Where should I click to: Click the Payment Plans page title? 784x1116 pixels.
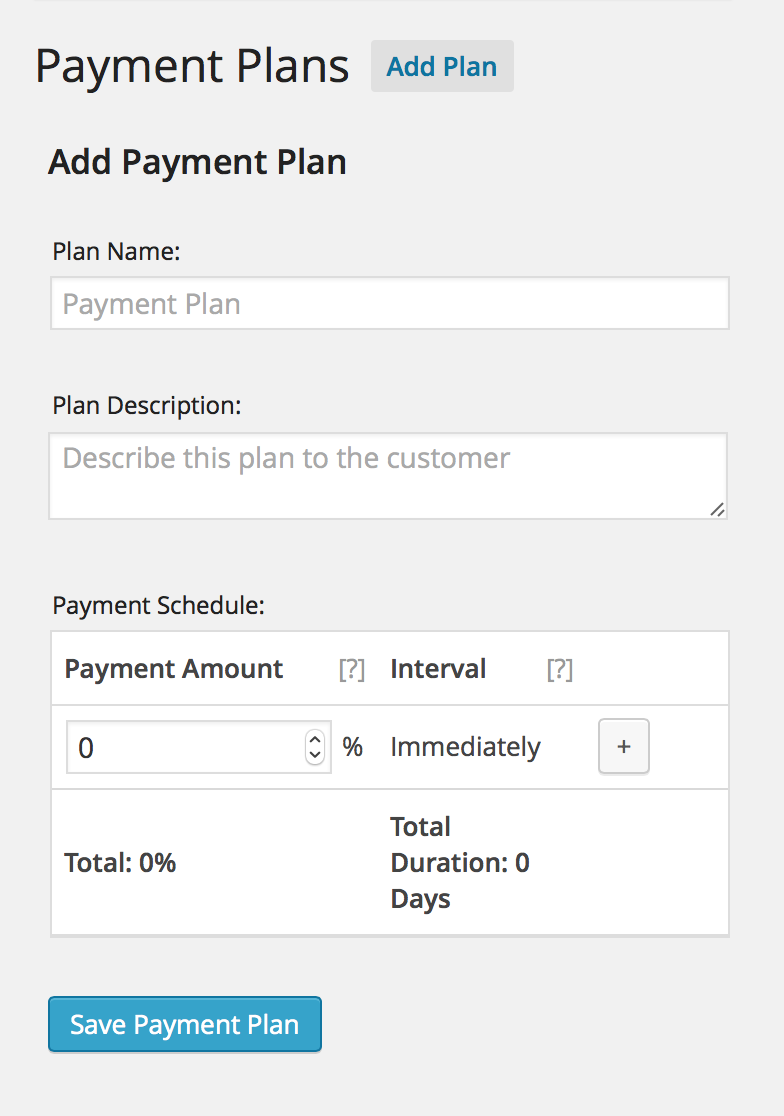(192, 65)
